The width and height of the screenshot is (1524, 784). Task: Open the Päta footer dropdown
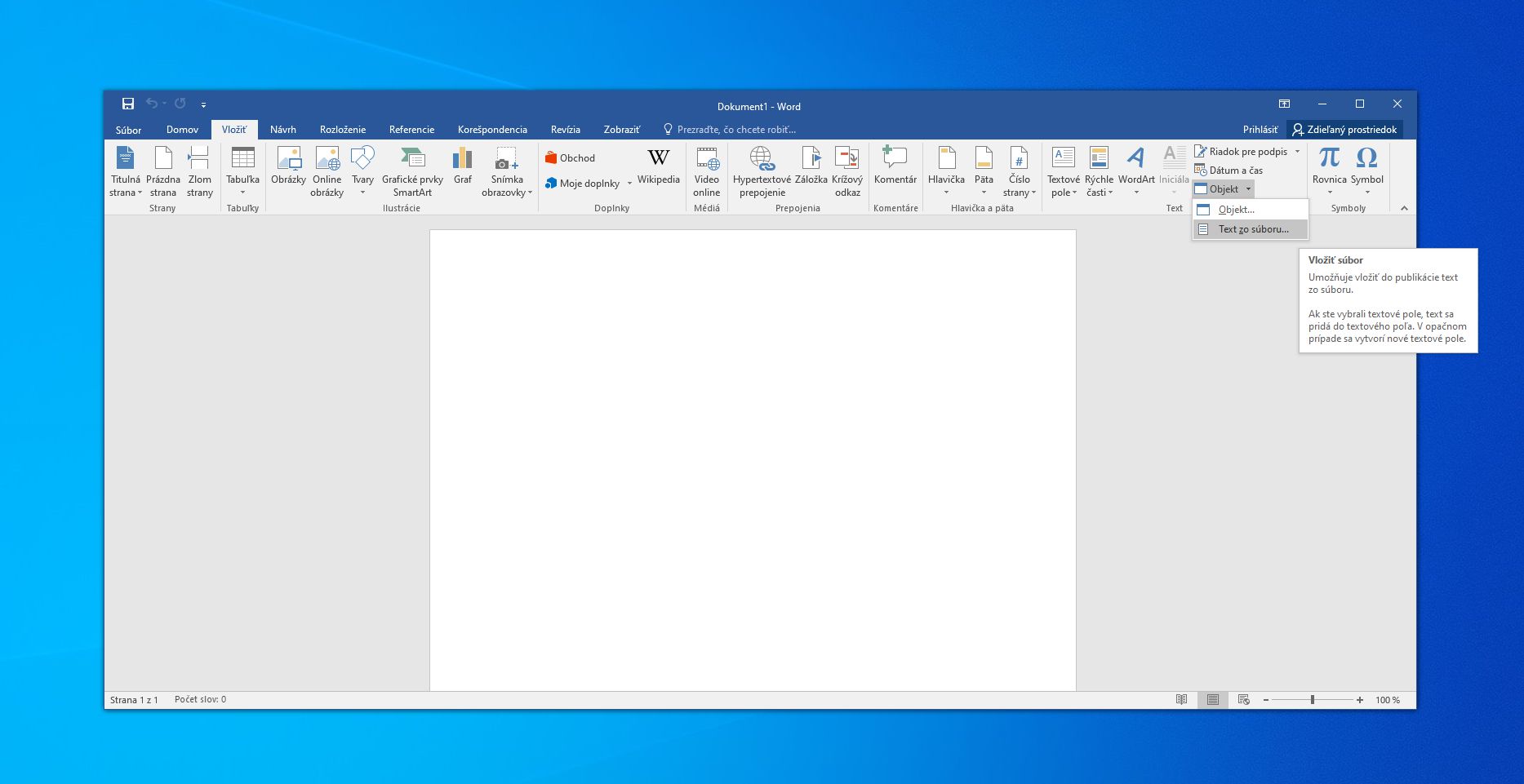[x=984, y=172]
